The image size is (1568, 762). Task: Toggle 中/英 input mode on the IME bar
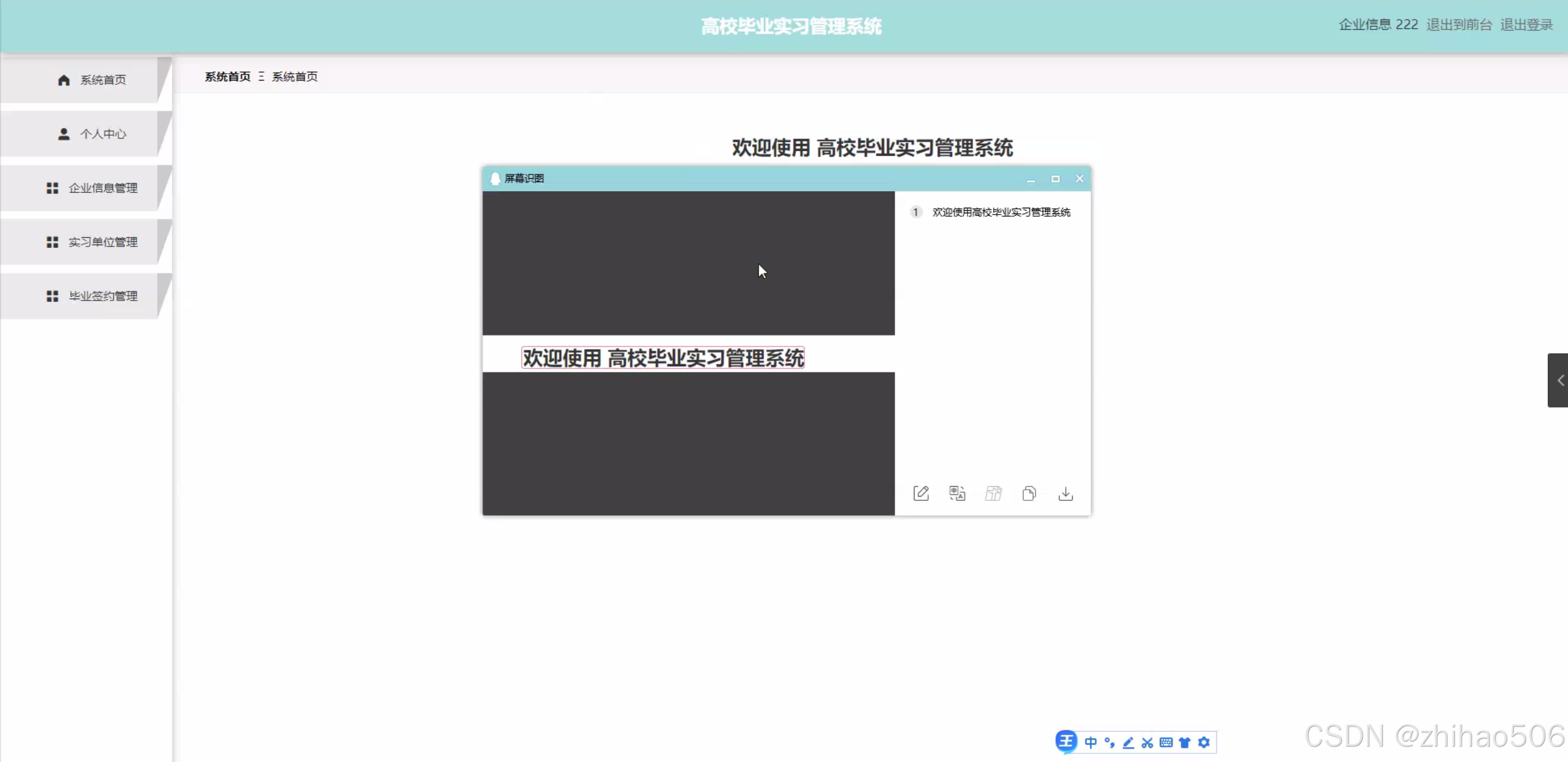click(x=1090, y=742)
